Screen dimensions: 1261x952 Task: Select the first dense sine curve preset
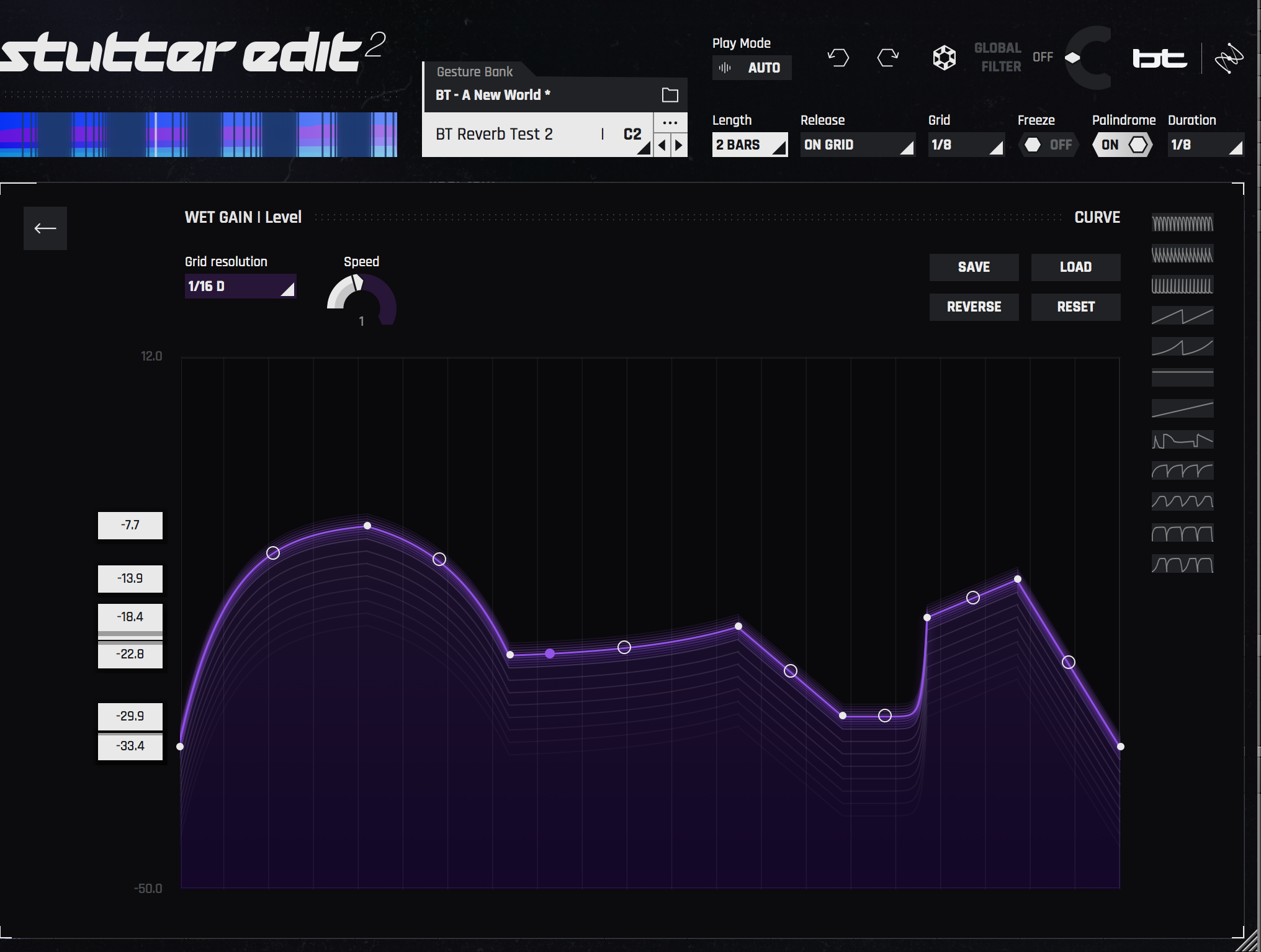click(x=1182, y=223)
